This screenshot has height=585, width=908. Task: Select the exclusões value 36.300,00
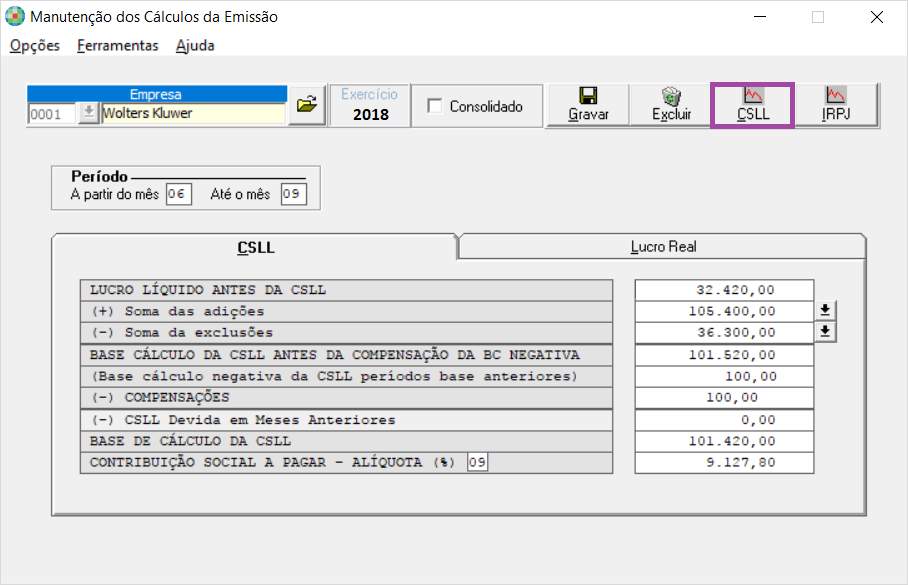pos(724,332)
